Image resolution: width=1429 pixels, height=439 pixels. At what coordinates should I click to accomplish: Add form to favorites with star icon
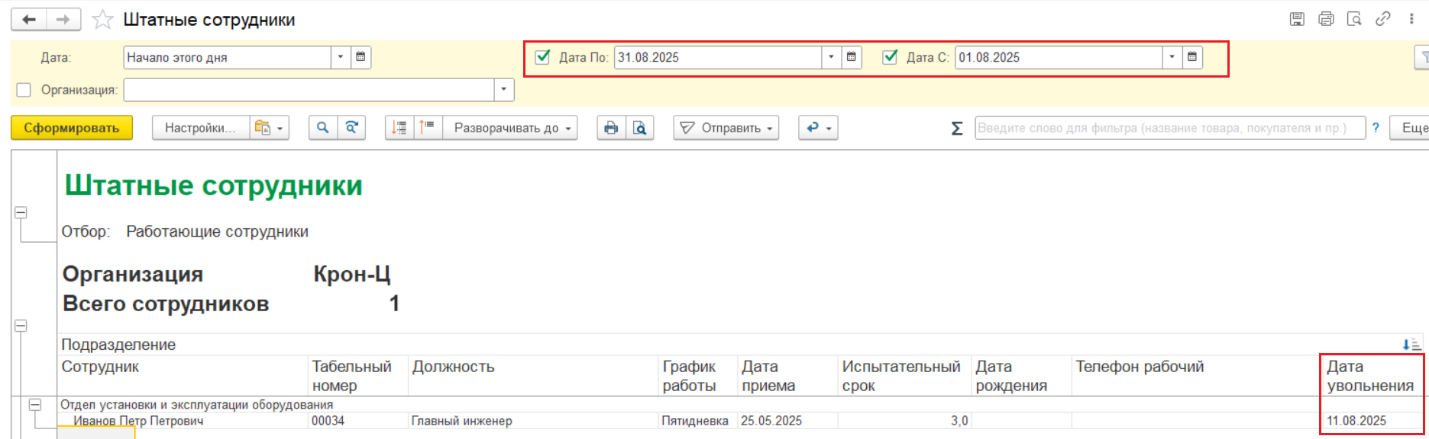click(101, 20)
